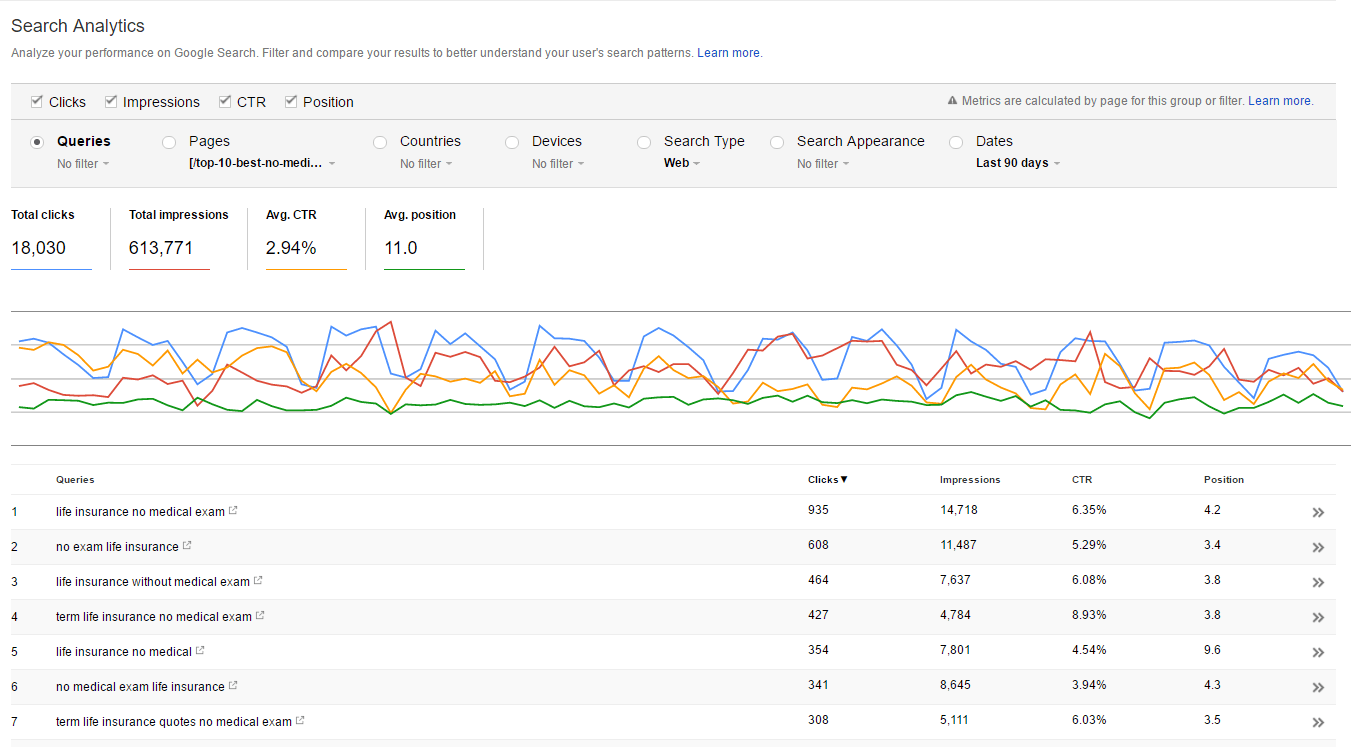This screenshot has width=1366, height=747.
Task: Sort table by Position column header
Action: click(1224, 480)
